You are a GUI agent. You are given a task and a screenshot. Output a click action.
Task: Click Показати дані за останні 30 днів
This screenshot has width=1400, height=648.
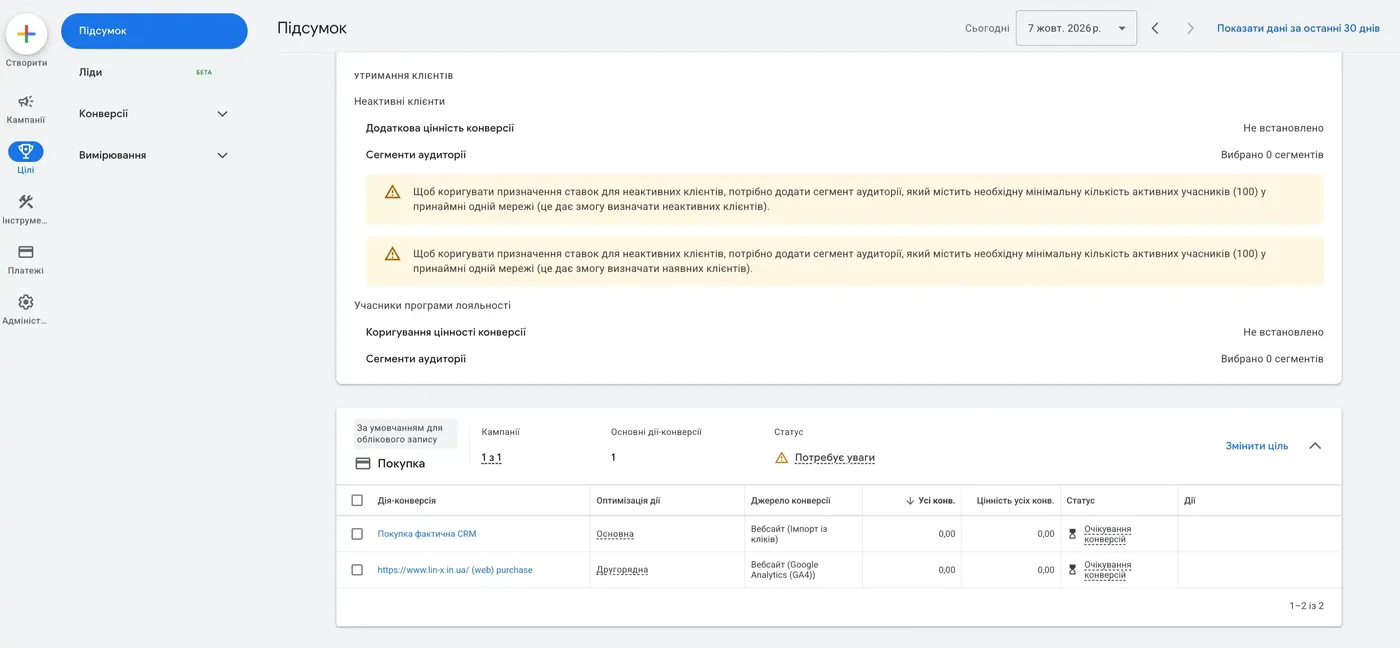(1298, 28)
